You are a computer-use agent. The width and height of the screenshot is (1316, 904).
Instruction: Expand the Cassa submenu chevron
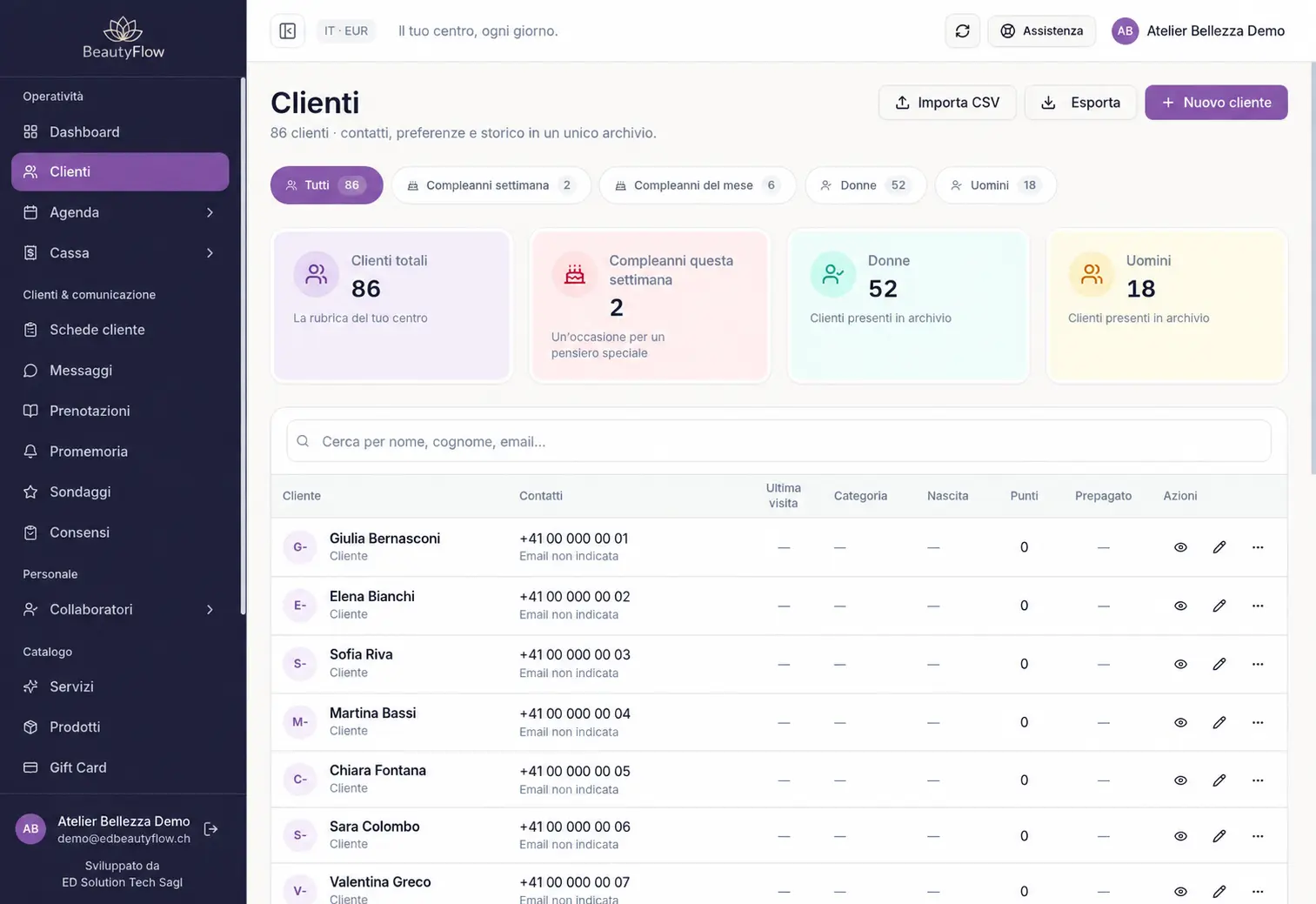click(210, 253)
